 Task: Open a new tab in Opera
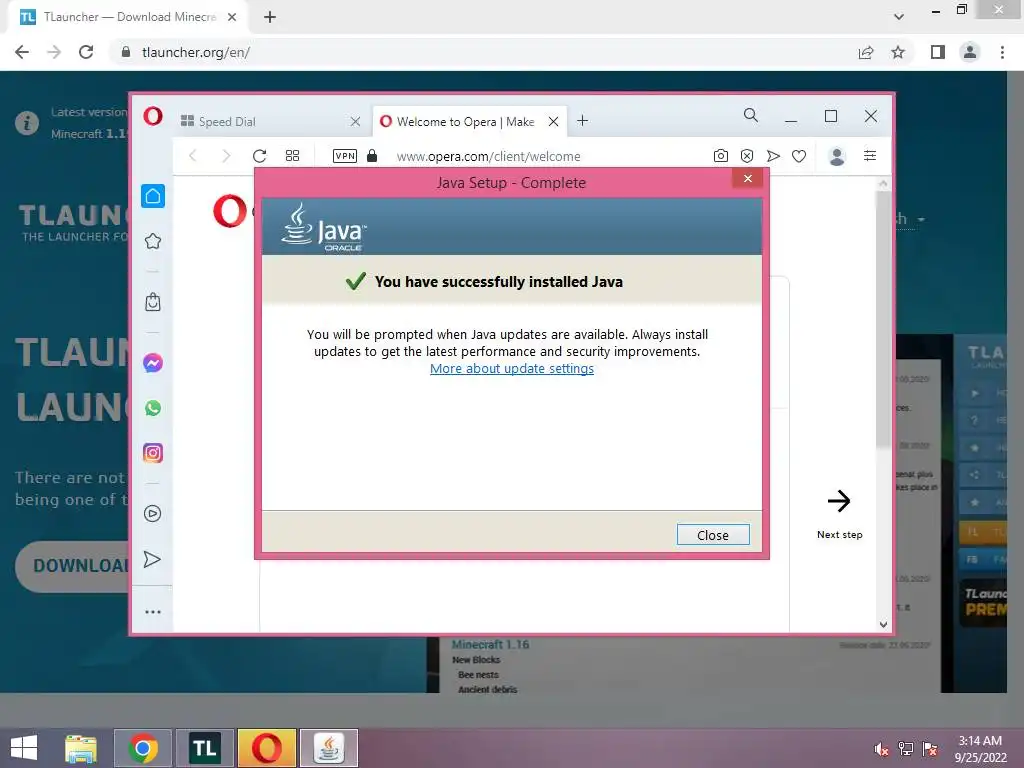pyautogui.click(x=583, y=121)
